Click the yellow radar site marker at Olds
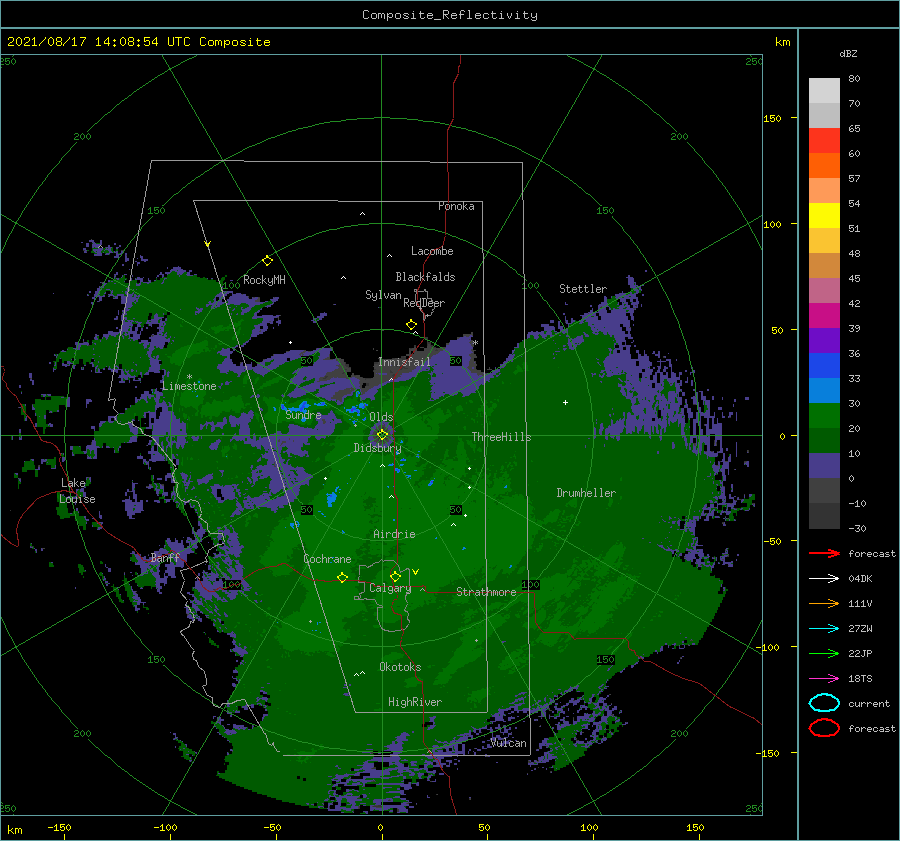Image resolution: width=900 pixels, height=841 pixels. [382, 435]
